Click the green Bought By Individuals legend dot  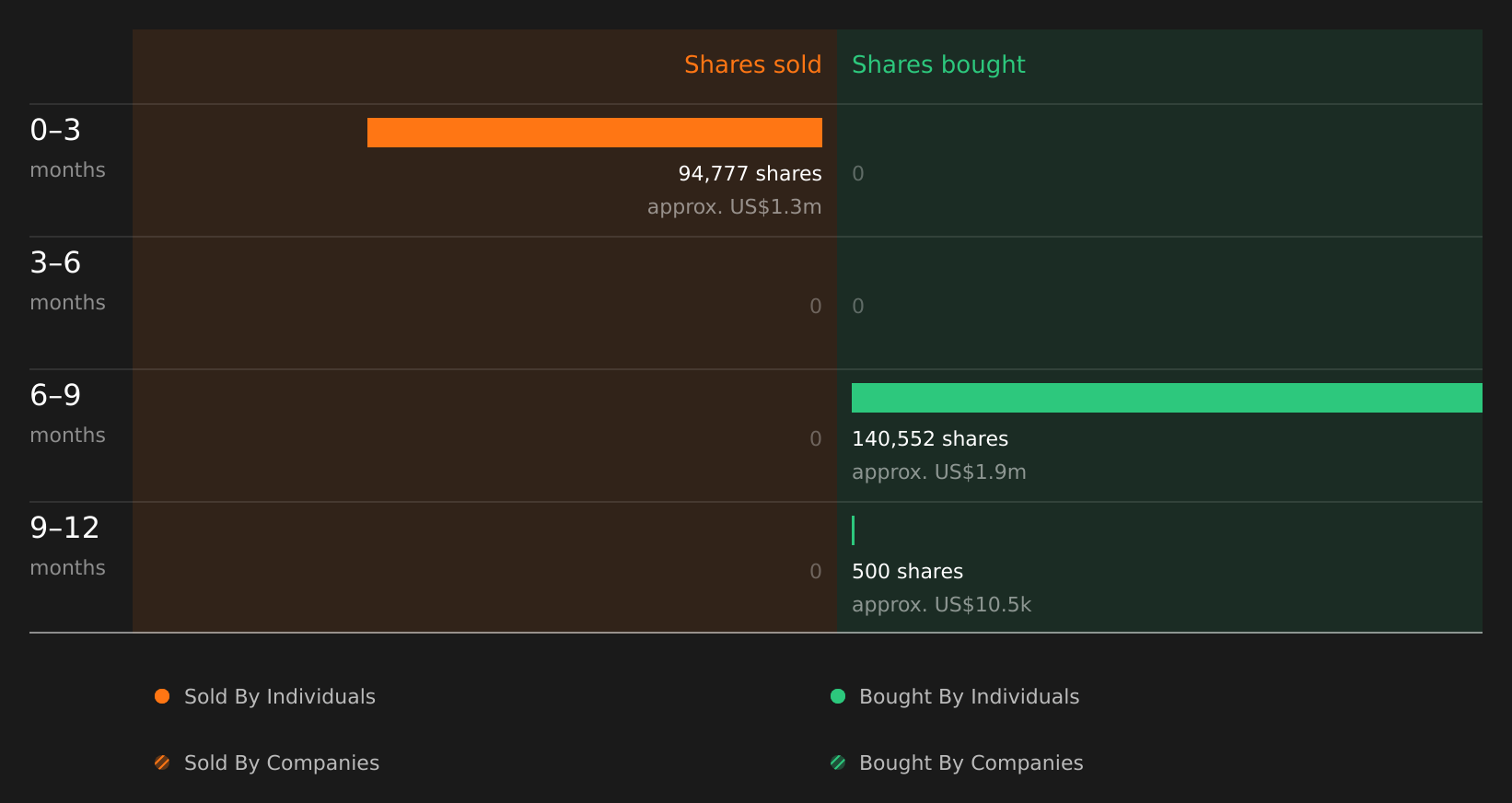coord(838,696)
